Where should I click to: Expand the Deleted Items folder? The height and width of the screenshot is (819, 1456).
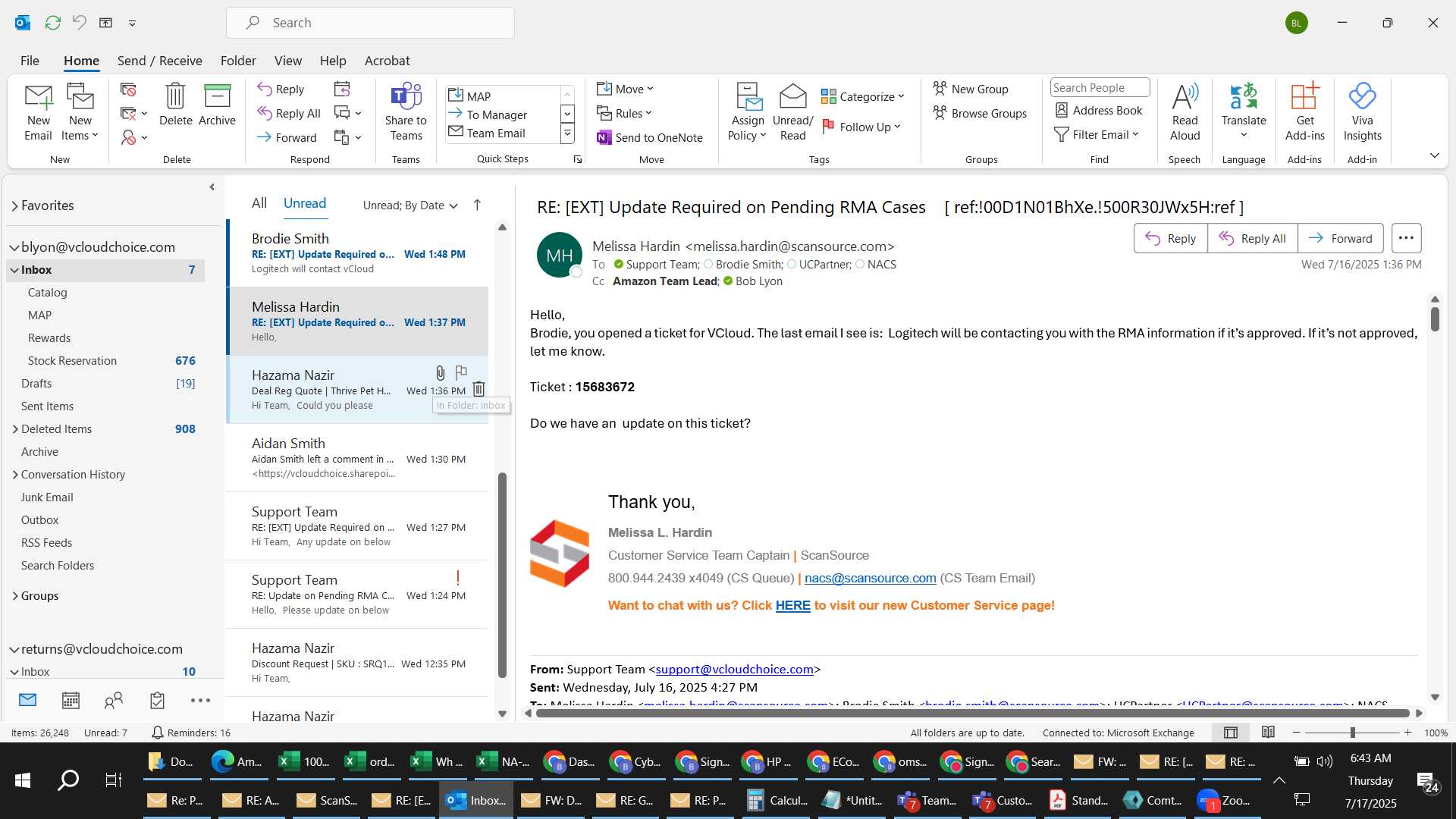(x=14, y=429)
